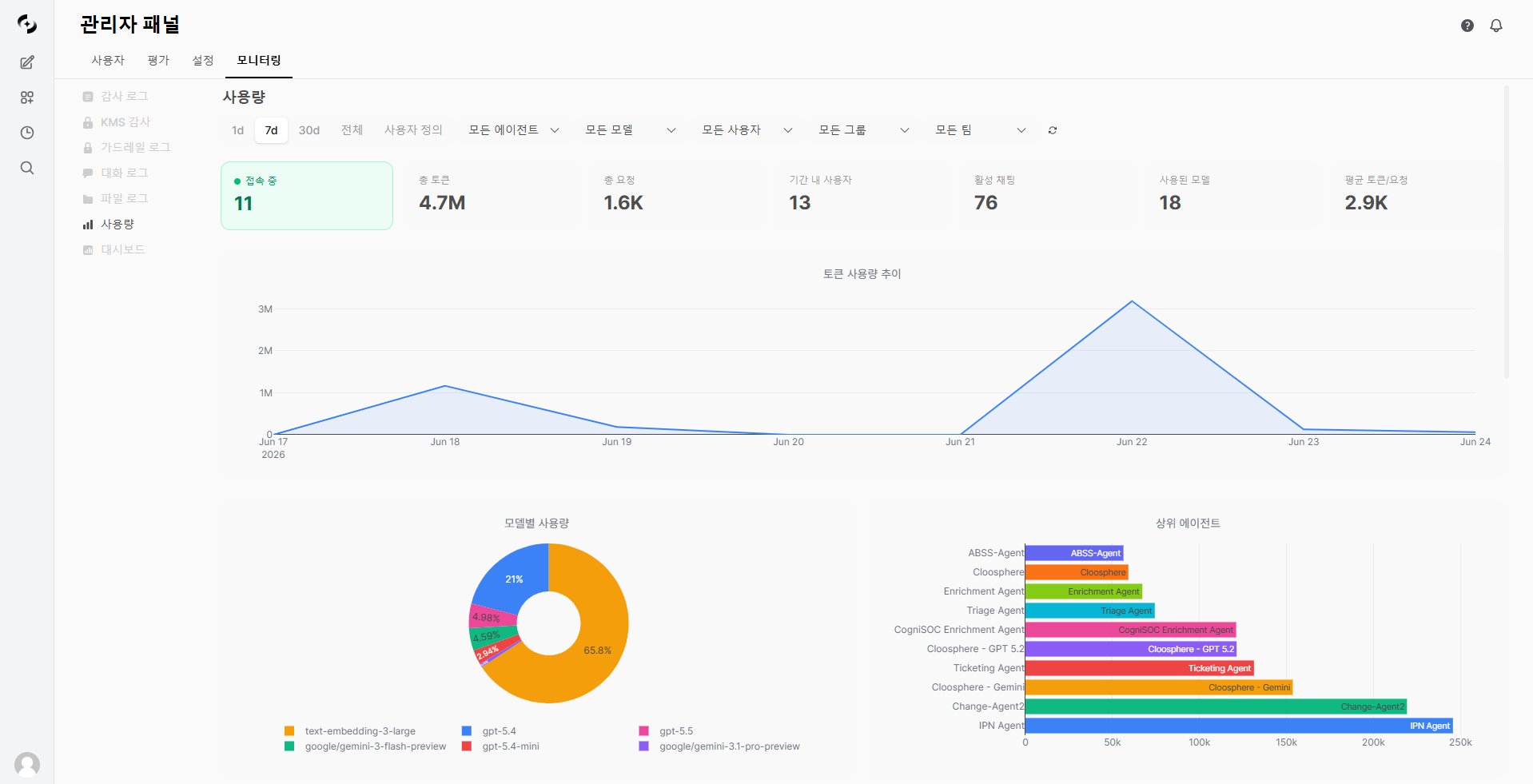Switch to the 사용자 tab
The width and height of the screenshot is (1533, 784).
coord(108,60)
